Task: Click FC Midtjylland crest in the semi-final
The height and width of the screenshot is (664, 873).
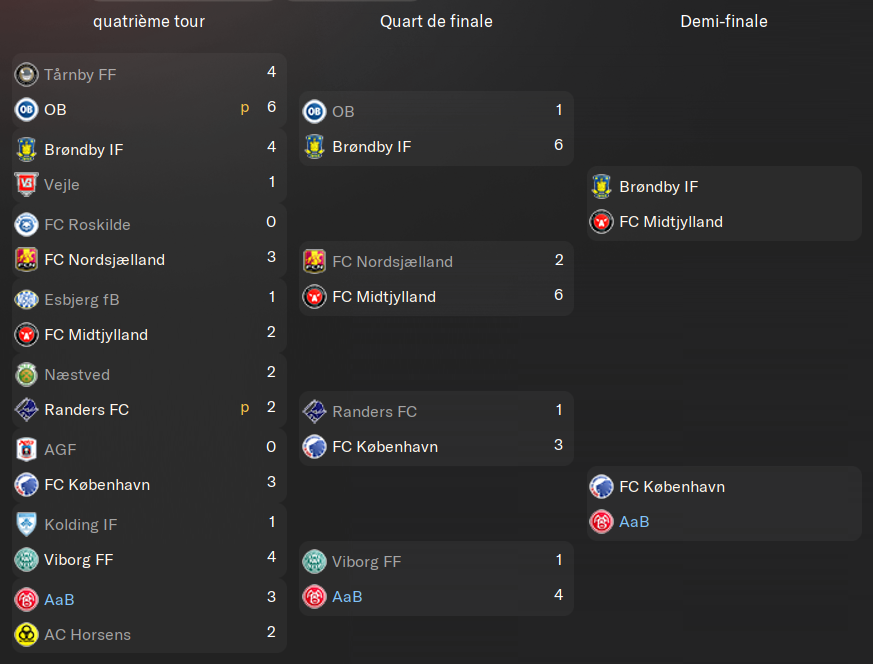Action: coord(601,222)
